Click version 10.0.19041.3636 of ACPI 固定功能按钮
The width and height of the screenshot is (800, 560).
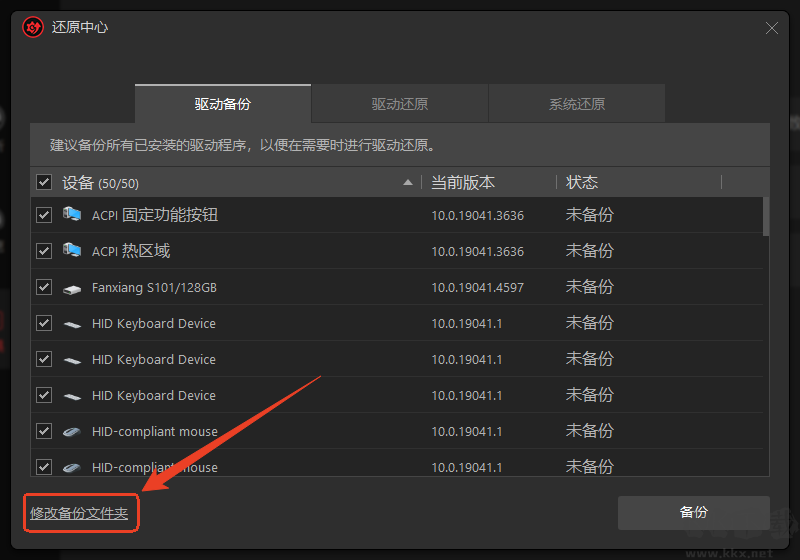[x=478, y=216]
